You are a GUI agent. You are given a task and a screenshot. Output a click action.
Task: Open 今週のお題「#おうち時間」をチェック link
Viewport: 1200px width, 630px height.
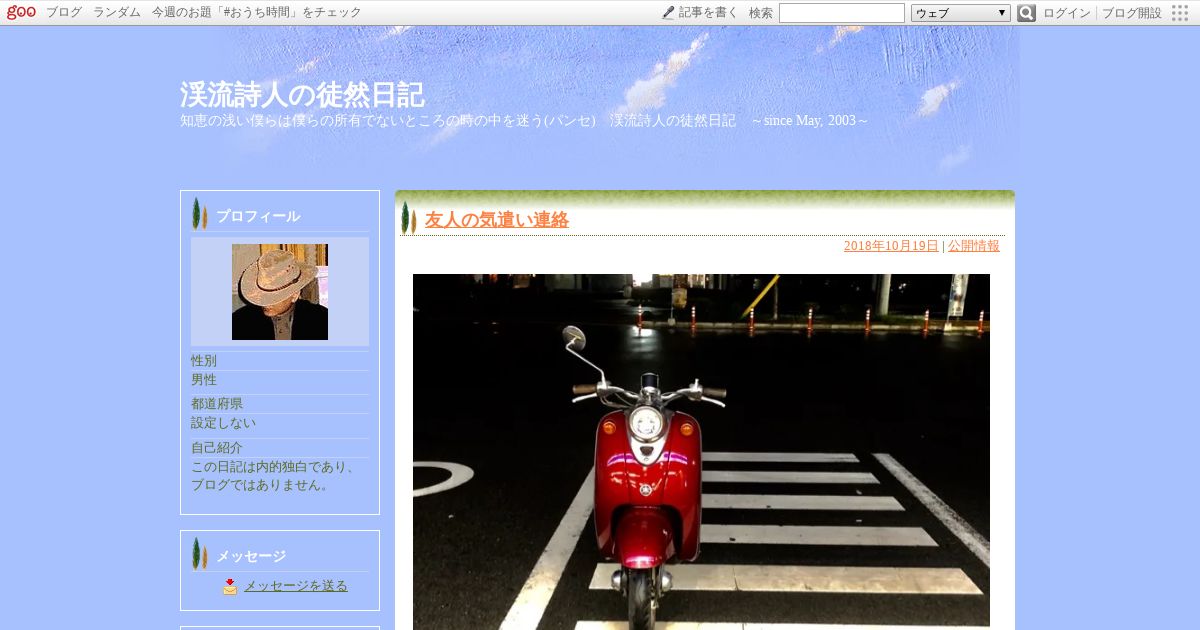[257, 13]
